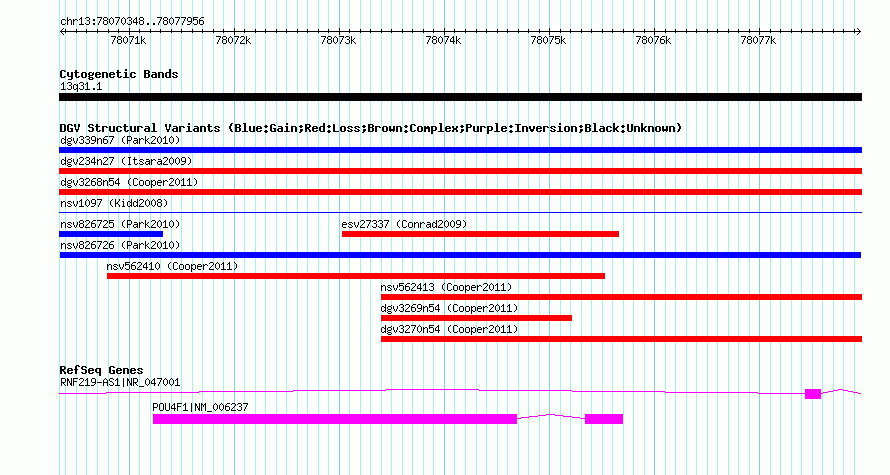Open the POU4F1|NM_006237 gene label

tap(200, 407)
